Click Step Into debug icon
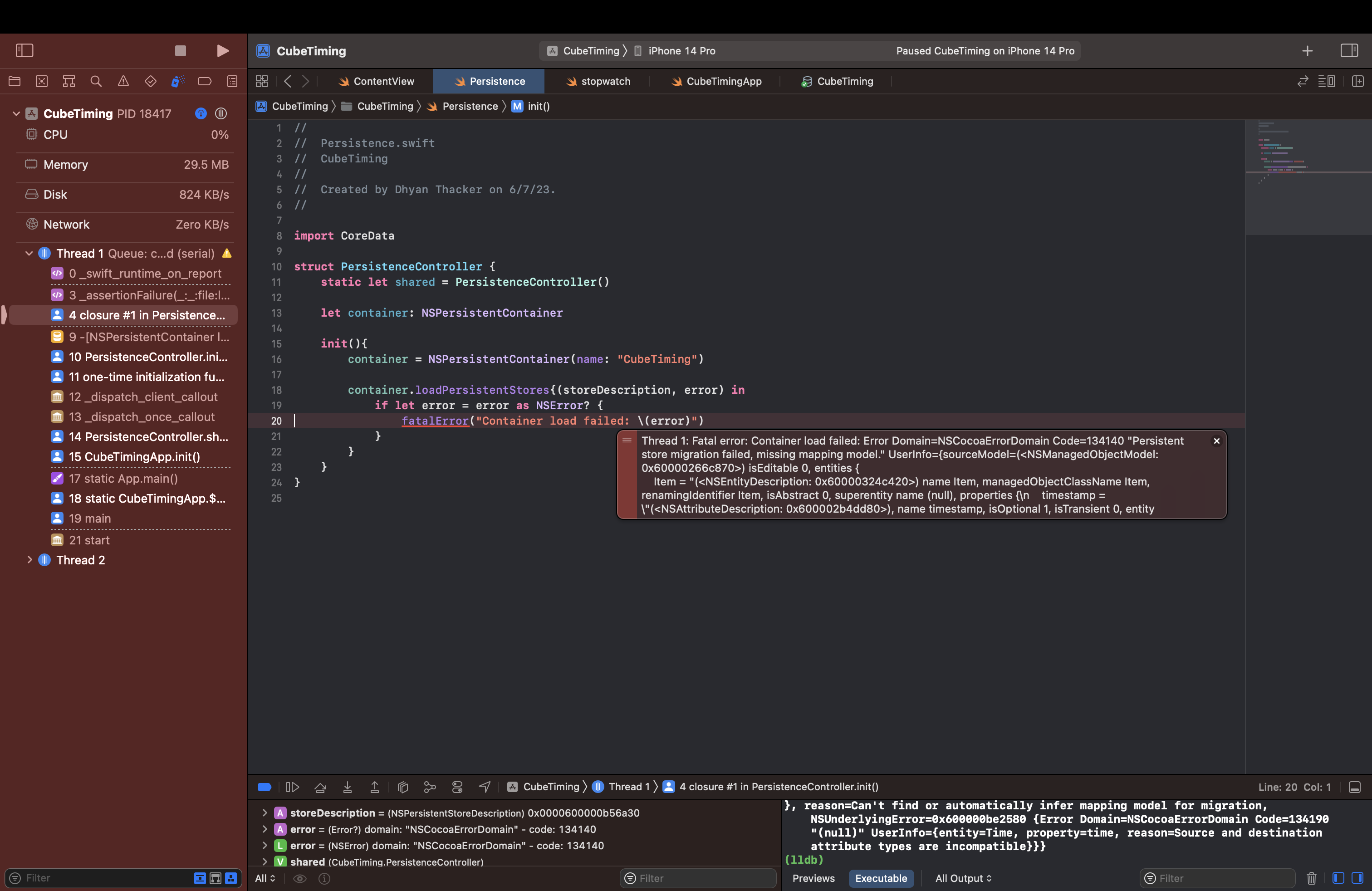The image size is (1372, 891). (347, 787)
